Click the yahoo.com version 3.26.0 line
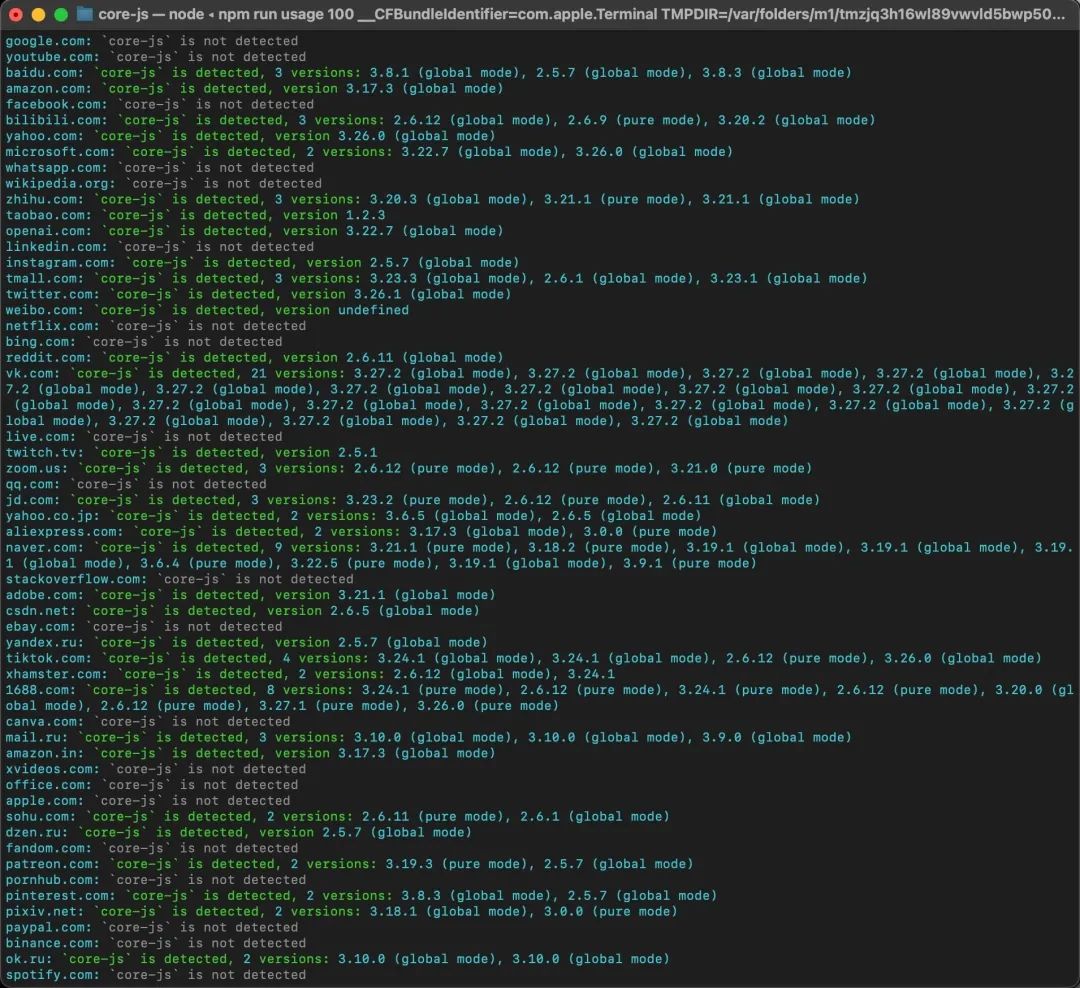The image size is (1080, 988). [x=251, y=136]
